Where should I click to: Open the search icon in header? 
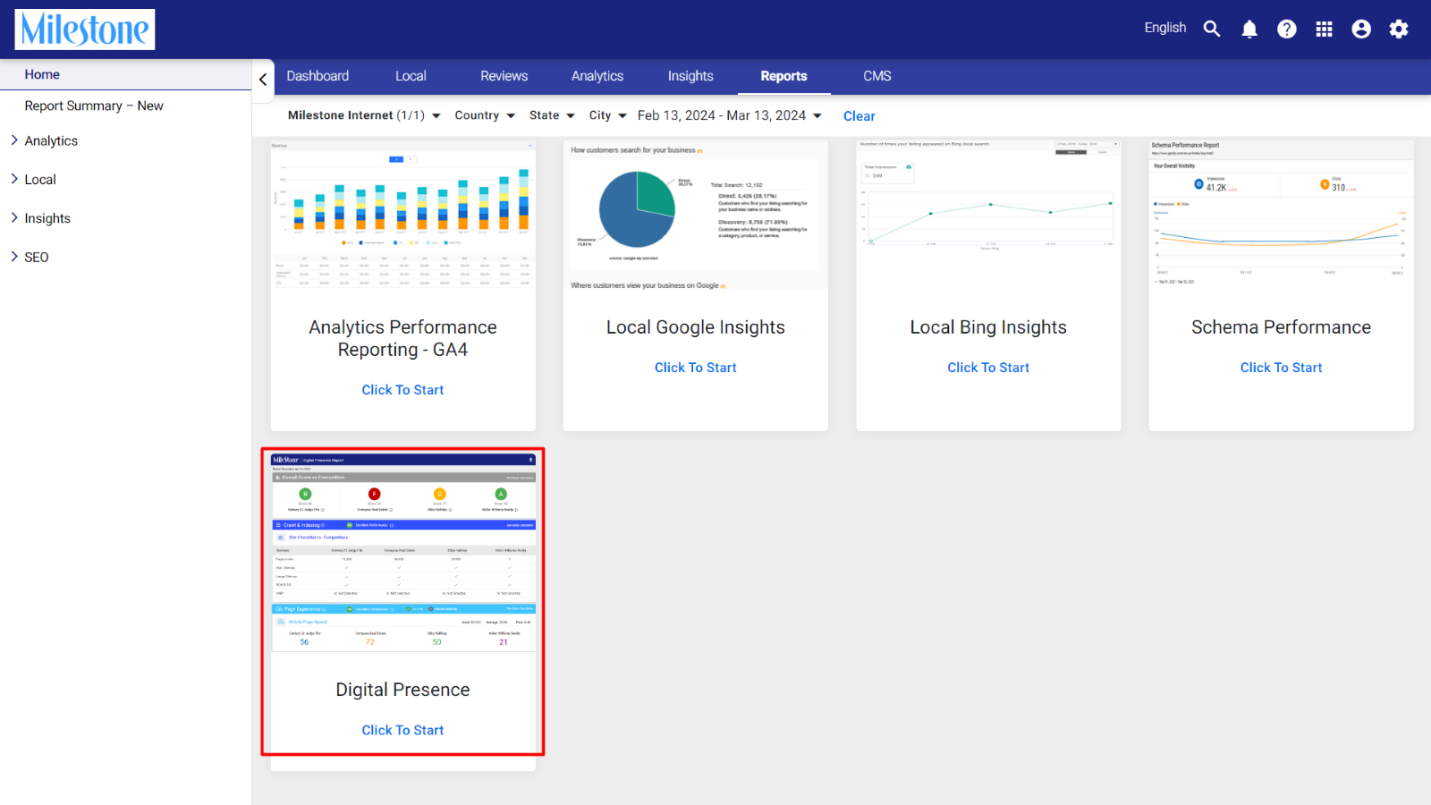tap(1212, 29)
